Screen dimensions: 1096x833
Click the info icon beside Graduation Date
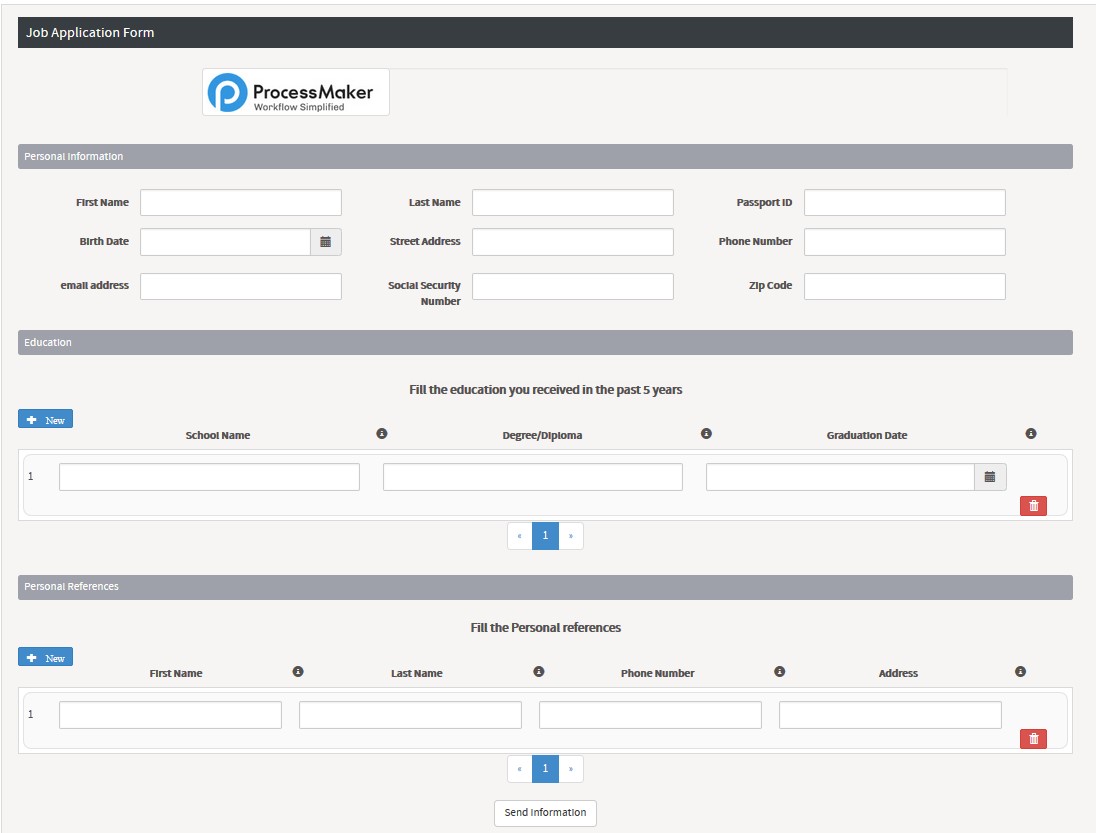tap(1030, 434)
